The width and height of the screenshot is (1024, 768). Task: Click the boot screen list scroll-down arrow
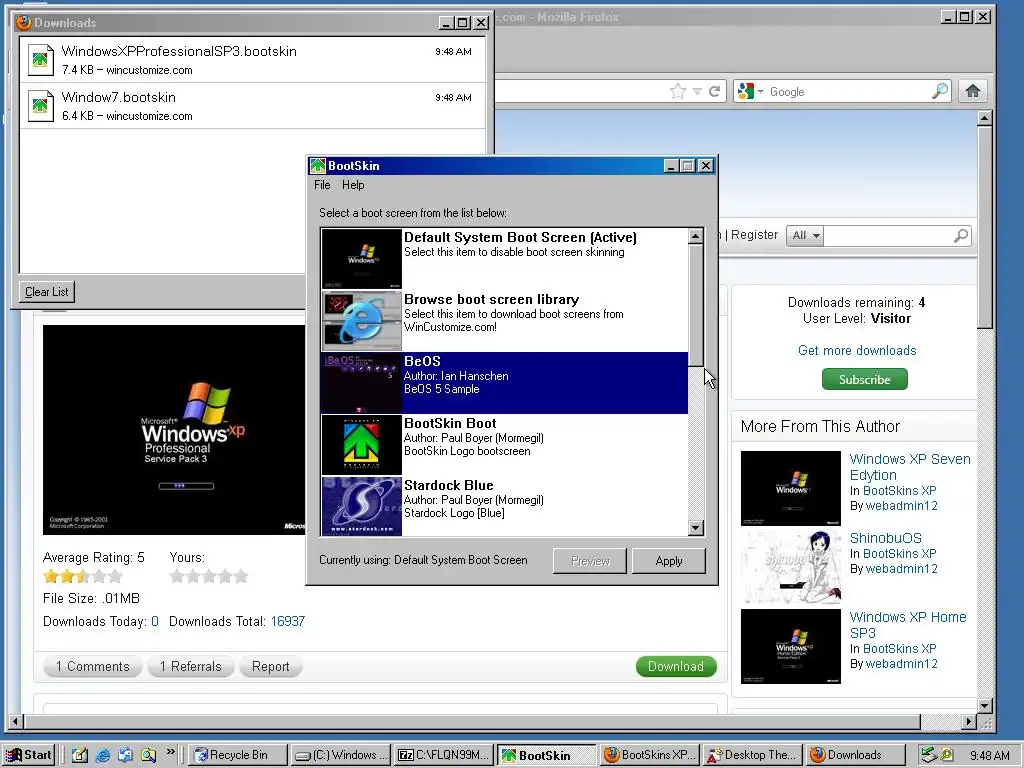(696, 528)
